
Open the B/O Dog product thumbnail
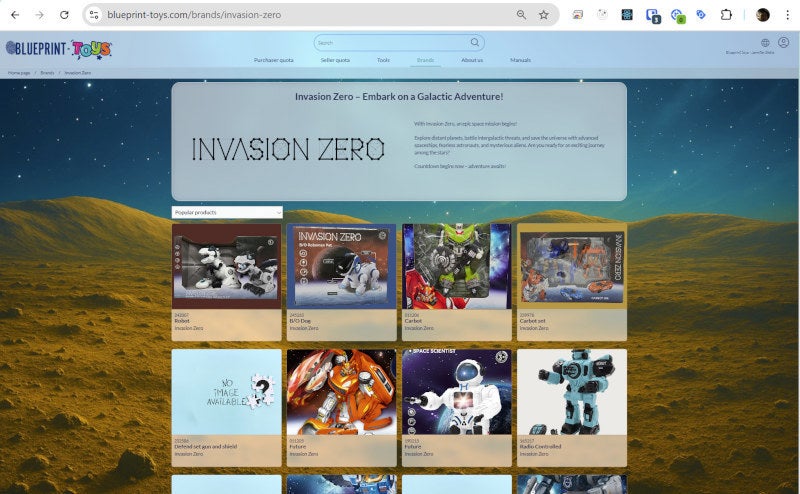pyautogui.click(x=341, y=266)
